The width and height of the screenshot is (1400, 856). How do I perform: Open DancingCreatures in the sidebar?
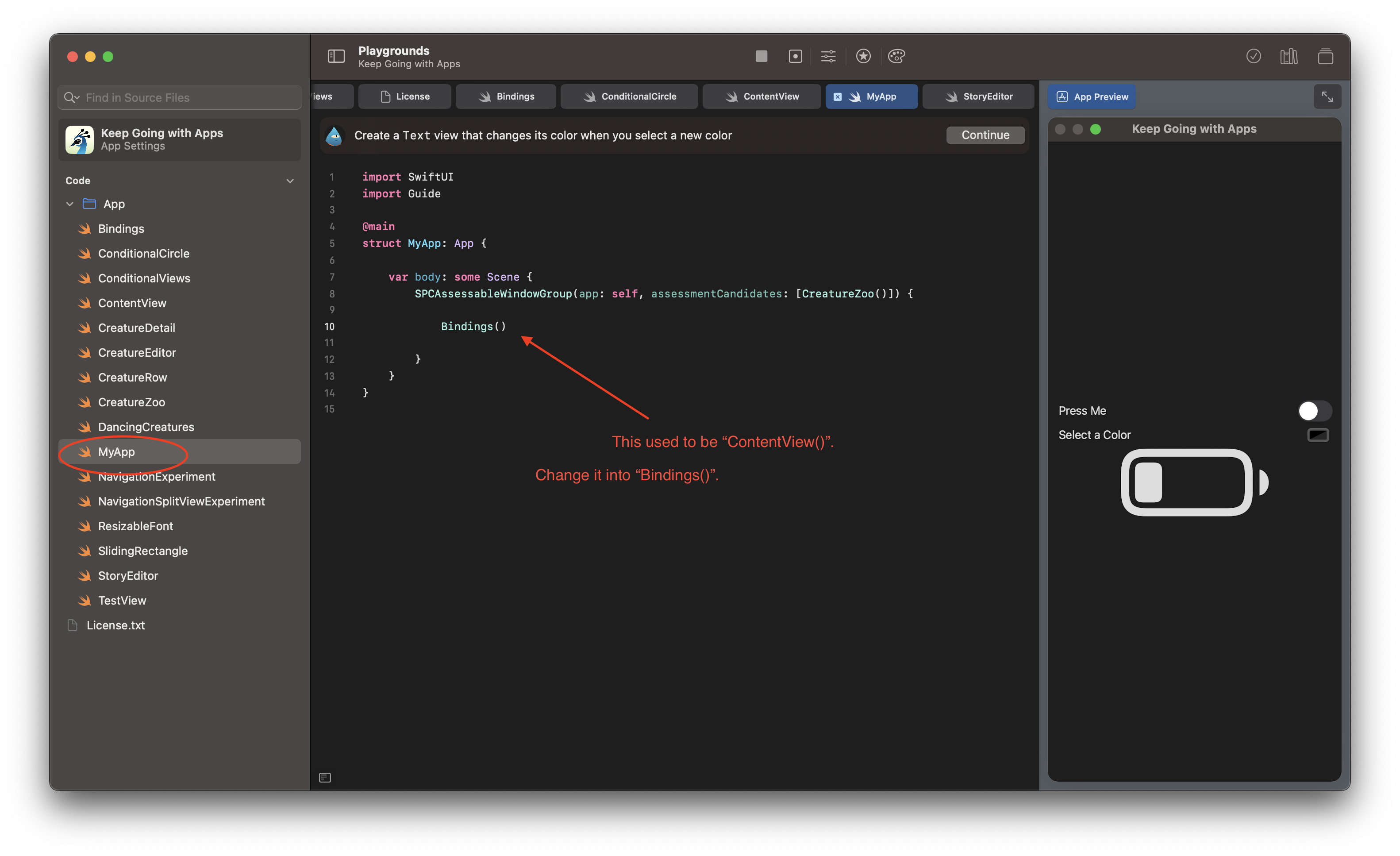[x=180, y=427]
